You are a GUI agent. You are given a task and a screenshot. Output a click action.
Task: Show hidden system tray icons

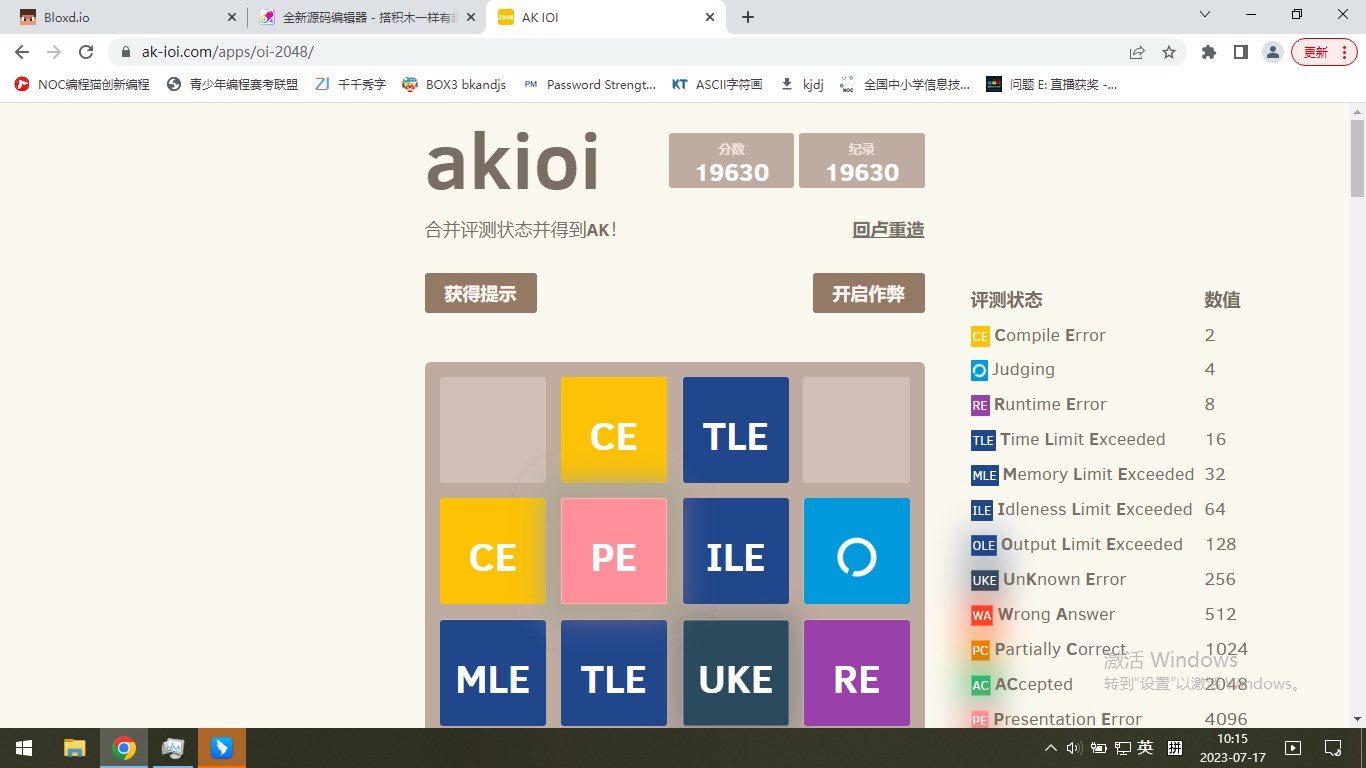point(1050,748)
